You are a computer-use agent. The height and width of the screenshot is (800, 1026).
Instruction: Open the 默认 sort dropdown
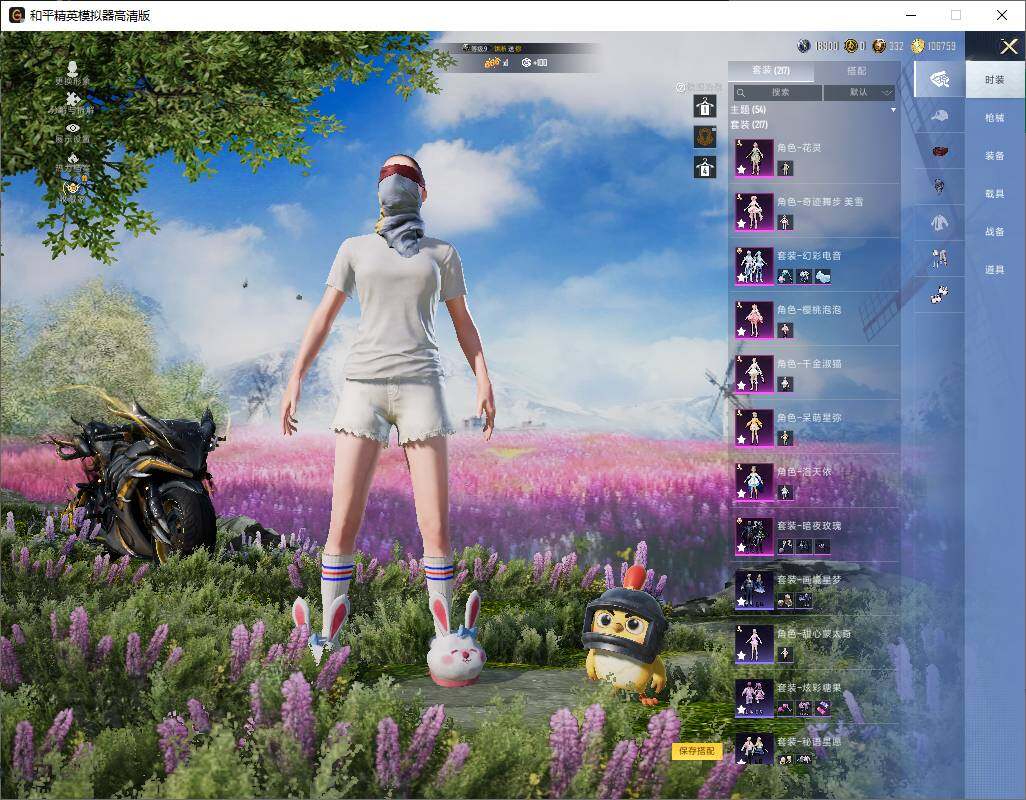pos(859,93)
